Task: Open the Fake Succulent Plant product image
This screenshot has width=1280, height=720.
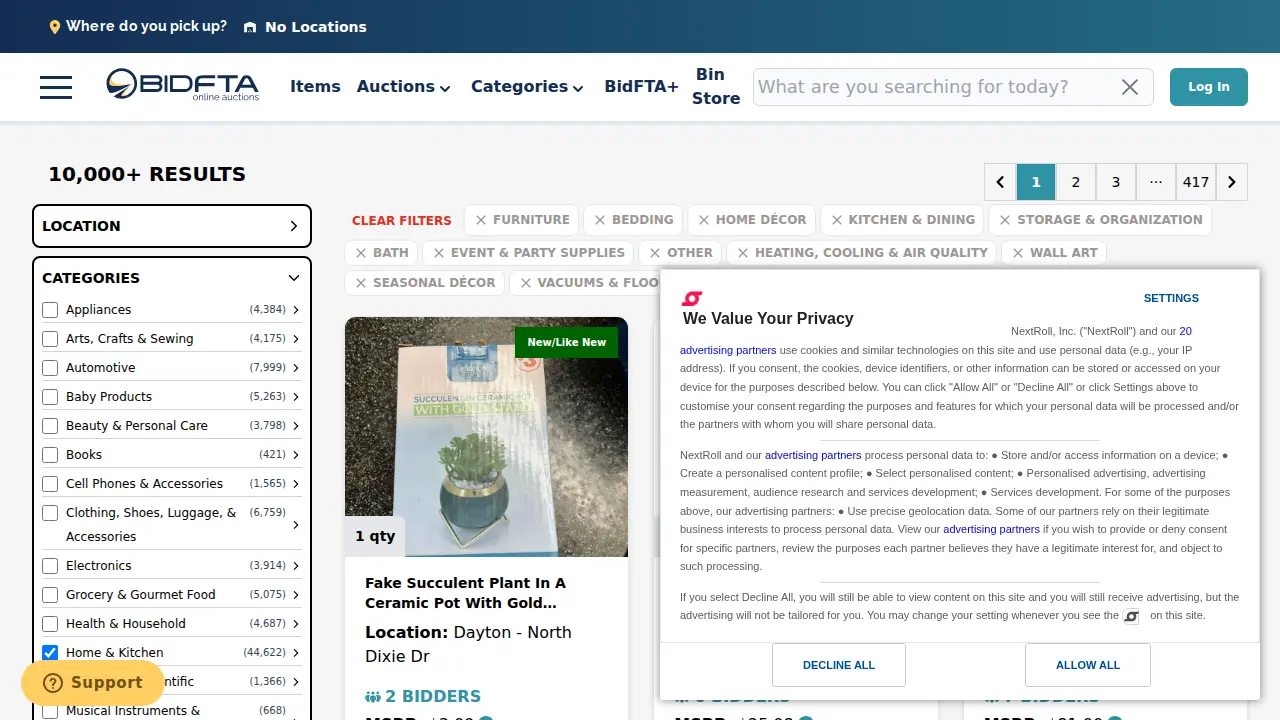Action: (x=486, y=437)
